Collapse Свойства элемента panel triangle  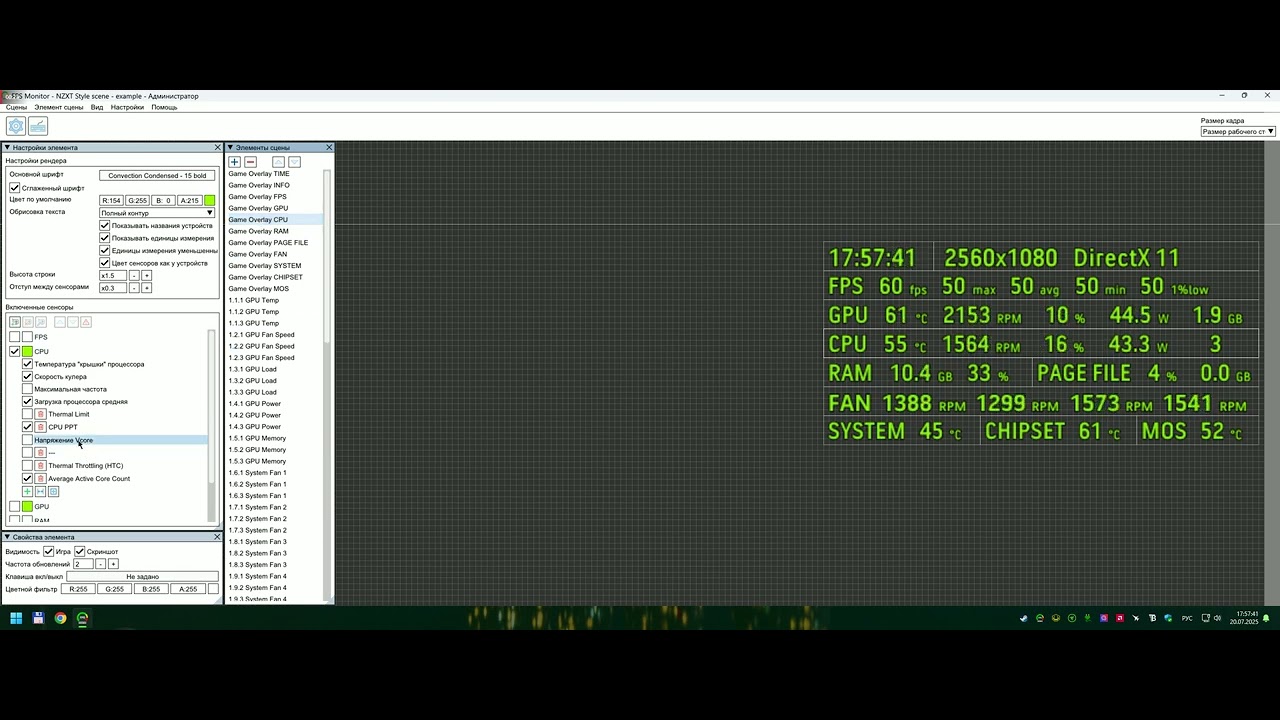[7, 537]
